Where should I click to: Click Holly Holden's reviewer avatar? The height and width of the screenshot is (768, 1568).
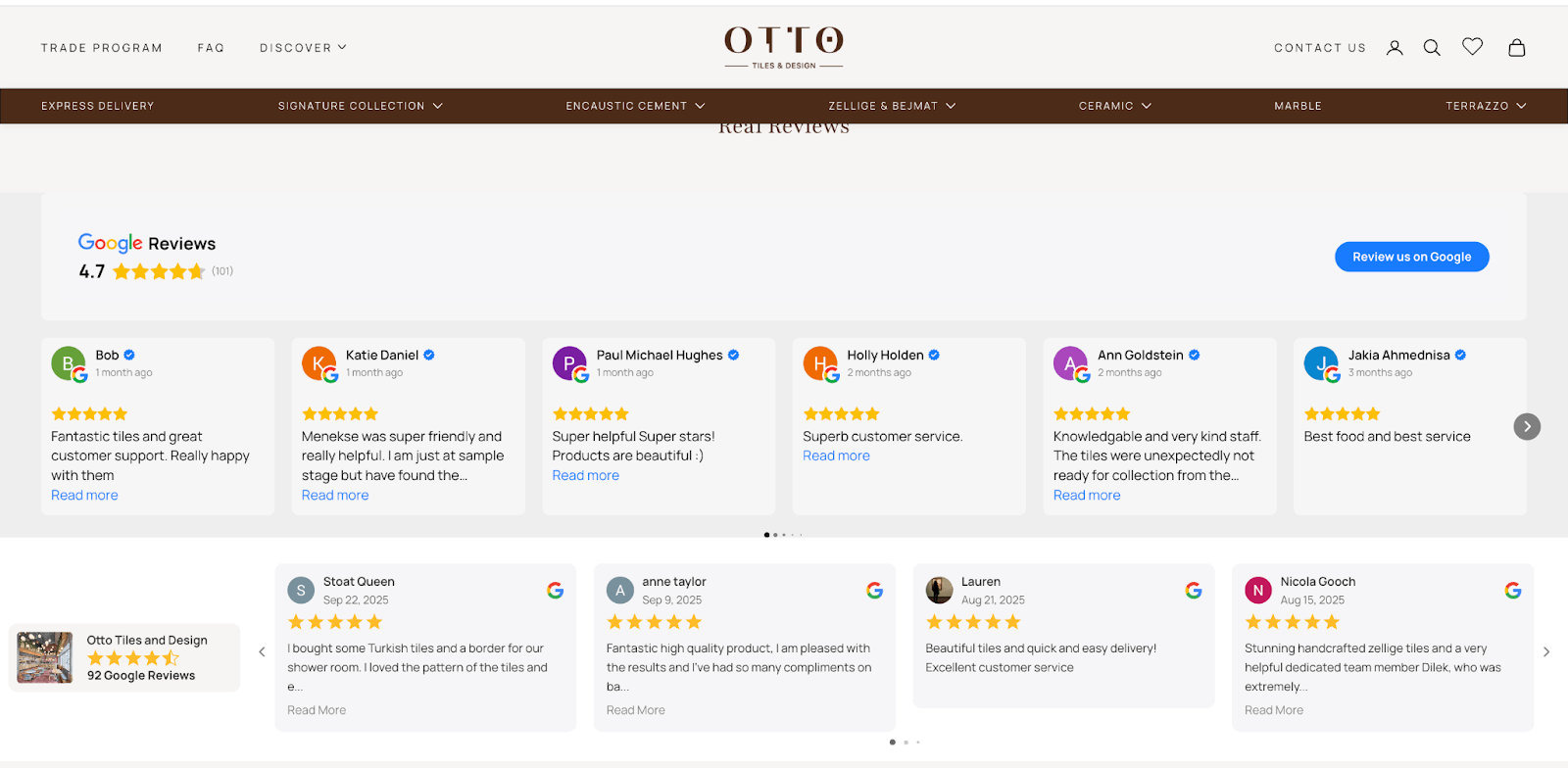tap(820, 363)
